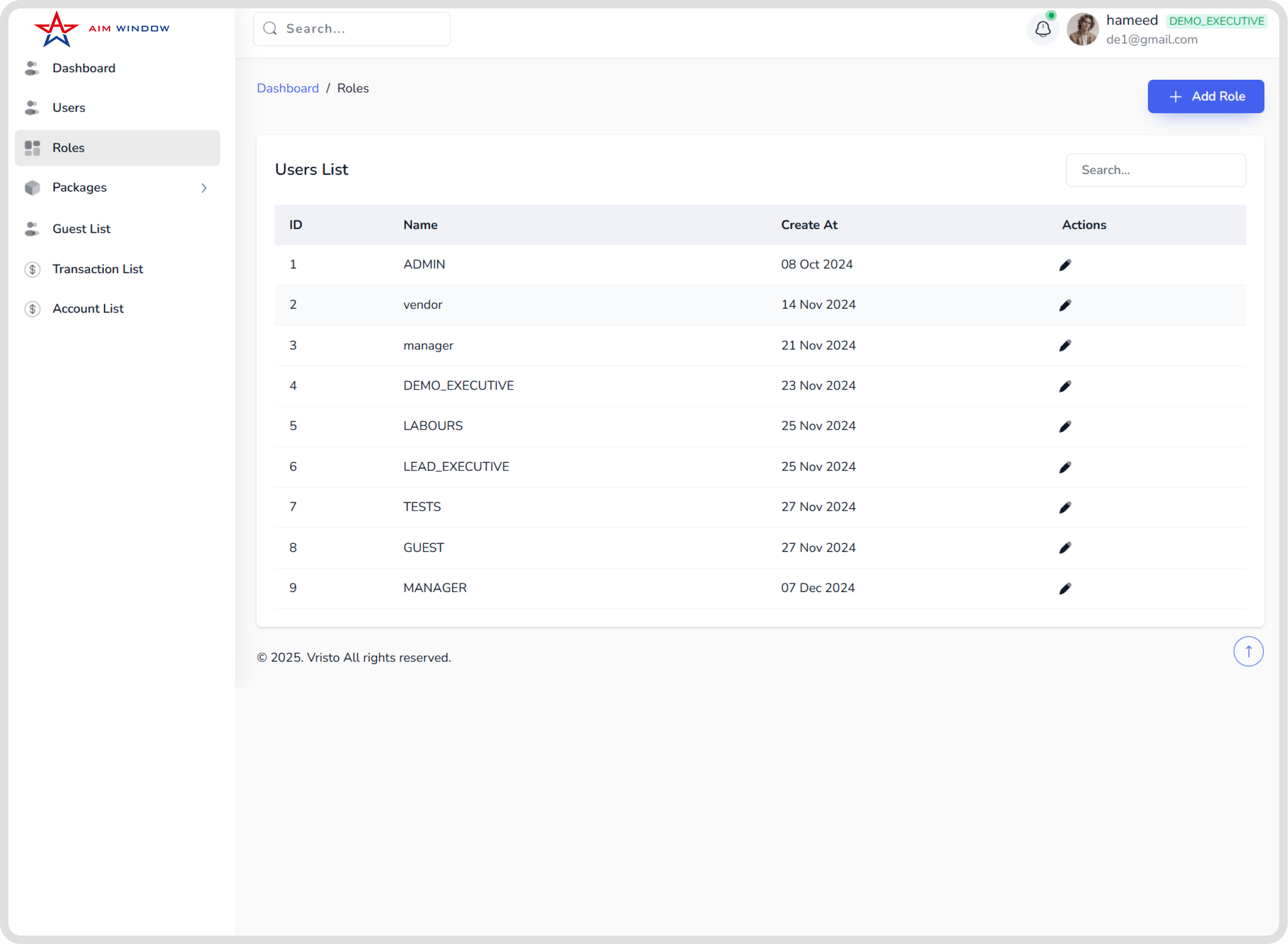The height and width of the screenshot is (944, 1288).
Task: Click the Transaction List dollar icon
Action: [x=32, y=269]
